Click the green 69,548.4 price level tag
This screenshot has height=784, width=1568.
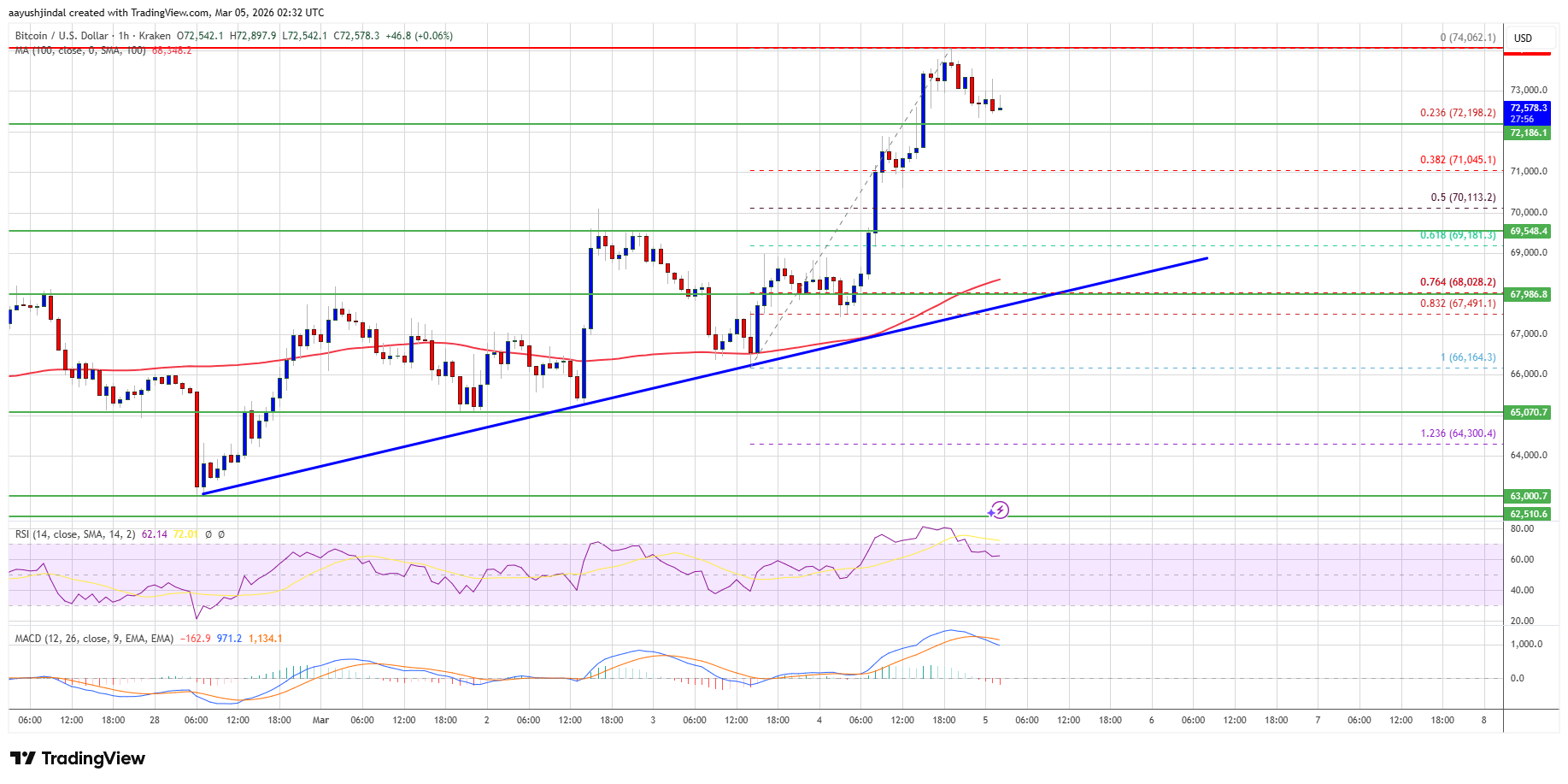click(1528, 232)
